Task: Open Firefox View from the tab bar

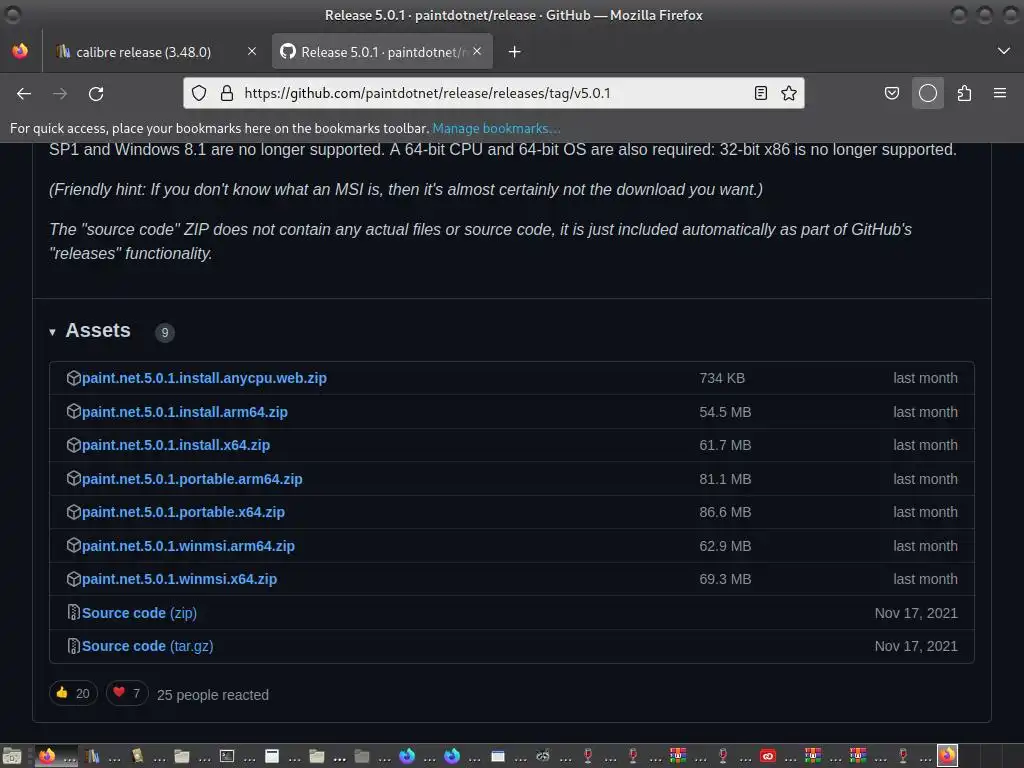Action: click(20, 51)
